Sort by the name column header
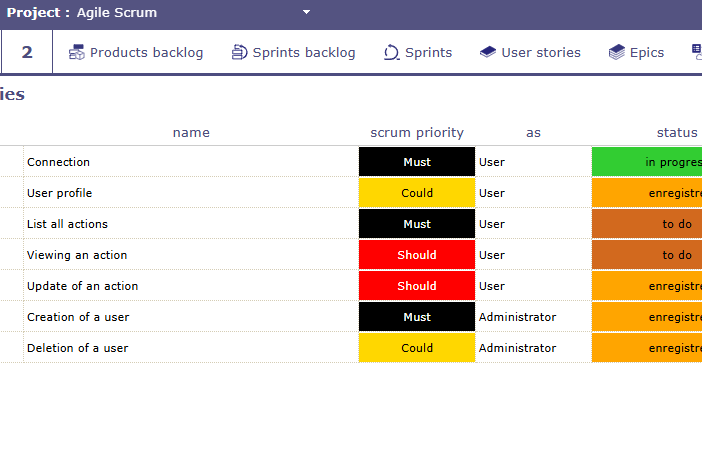This screenshot has height=468, width=702. 191,132
